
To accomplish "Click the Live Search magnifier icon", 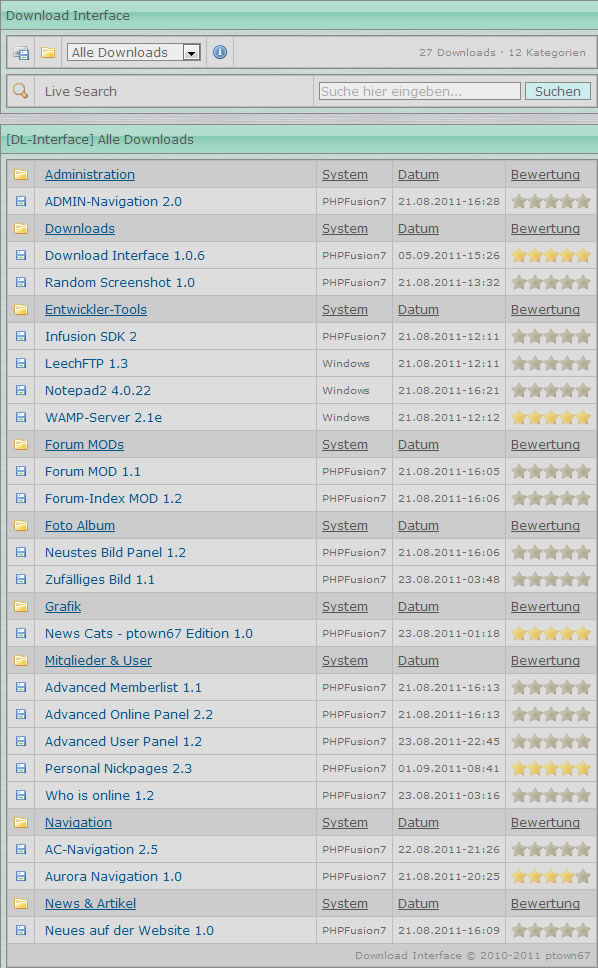I will (20, 91).
